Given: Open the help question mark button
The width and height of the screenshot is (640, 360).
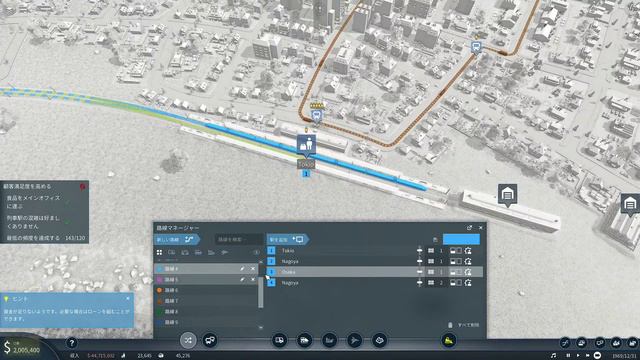Looking at the screenshot, I should coord(71,343).
